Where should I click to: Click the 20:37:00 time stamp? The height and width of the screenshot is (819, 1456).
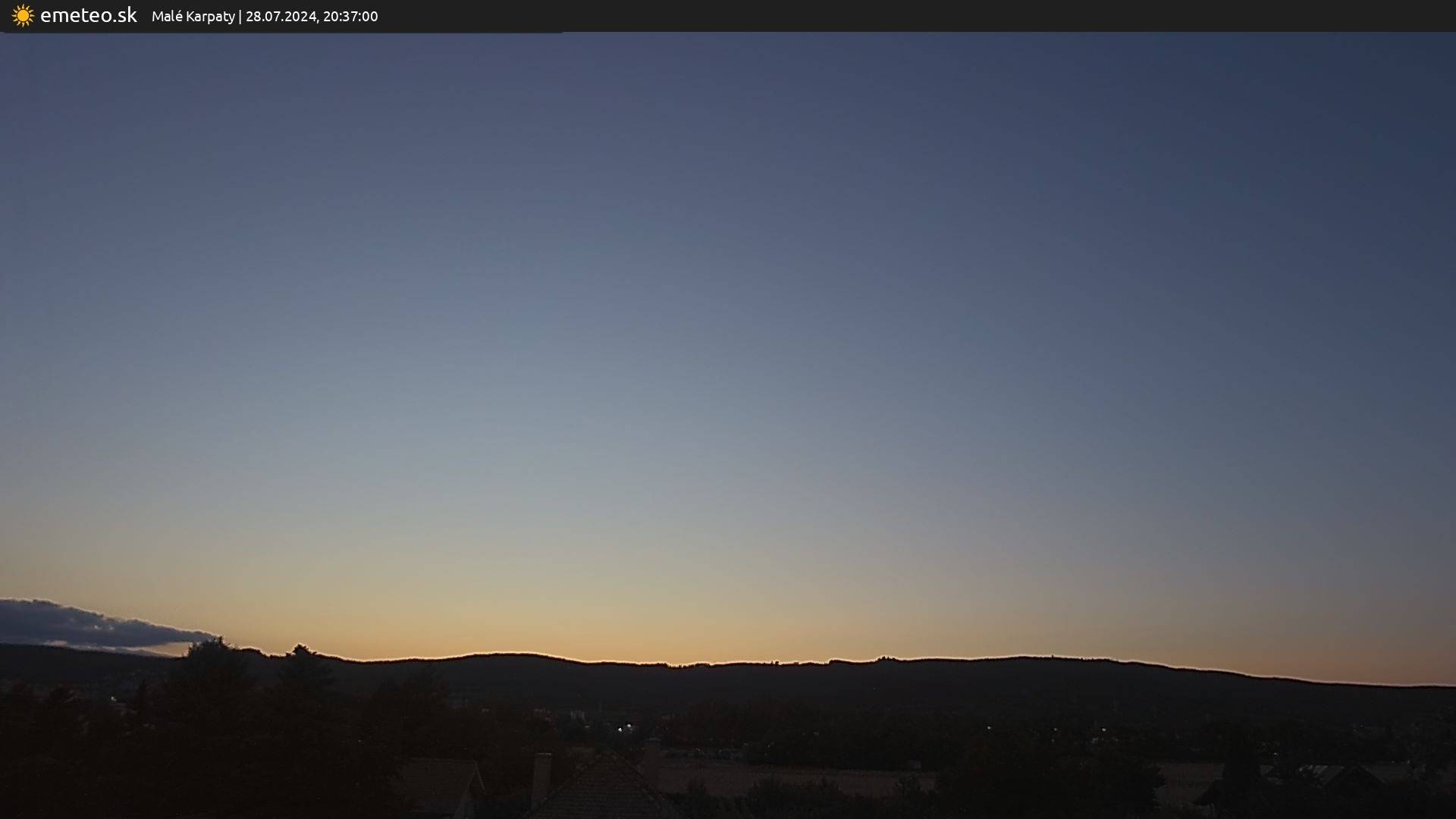(350, 17)
